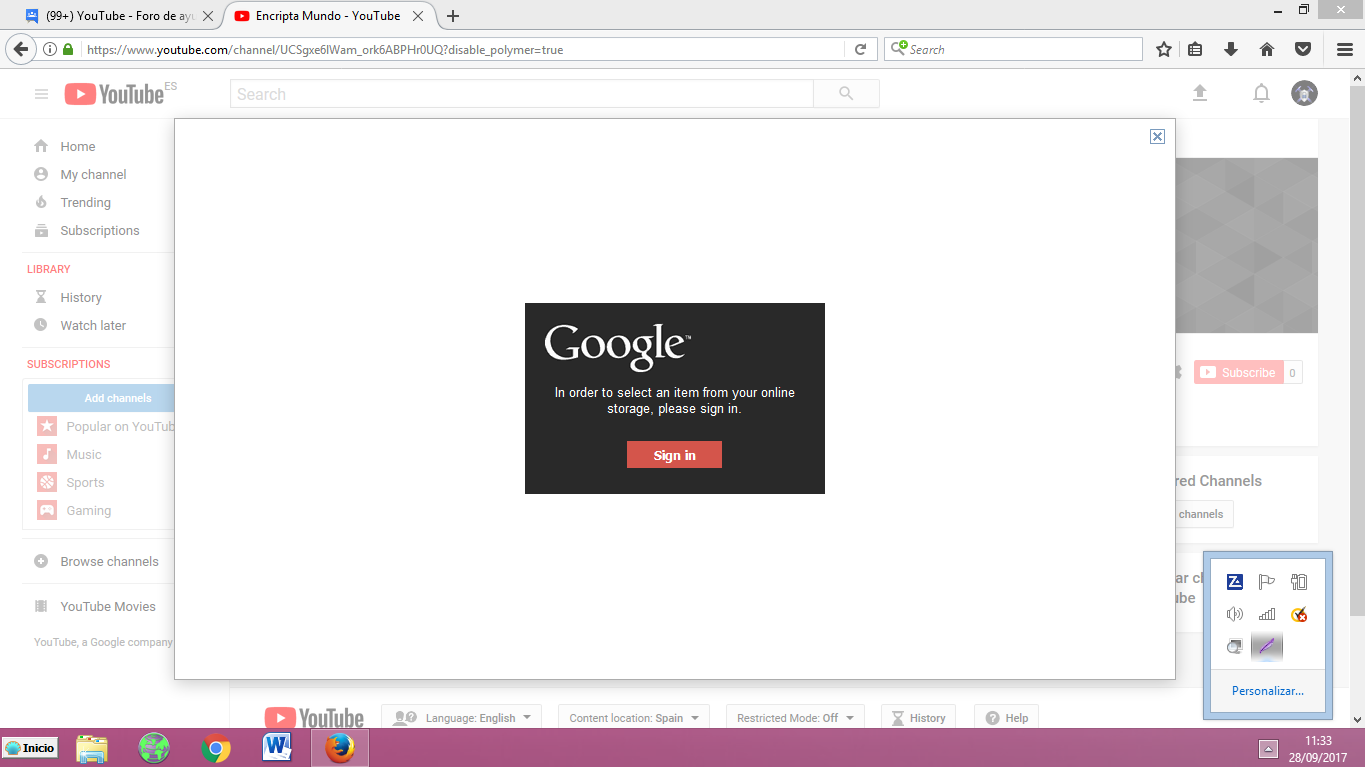Focus the YouTube search field
The height and width of the screenshot is (767, 1365).
coord(521,94)
